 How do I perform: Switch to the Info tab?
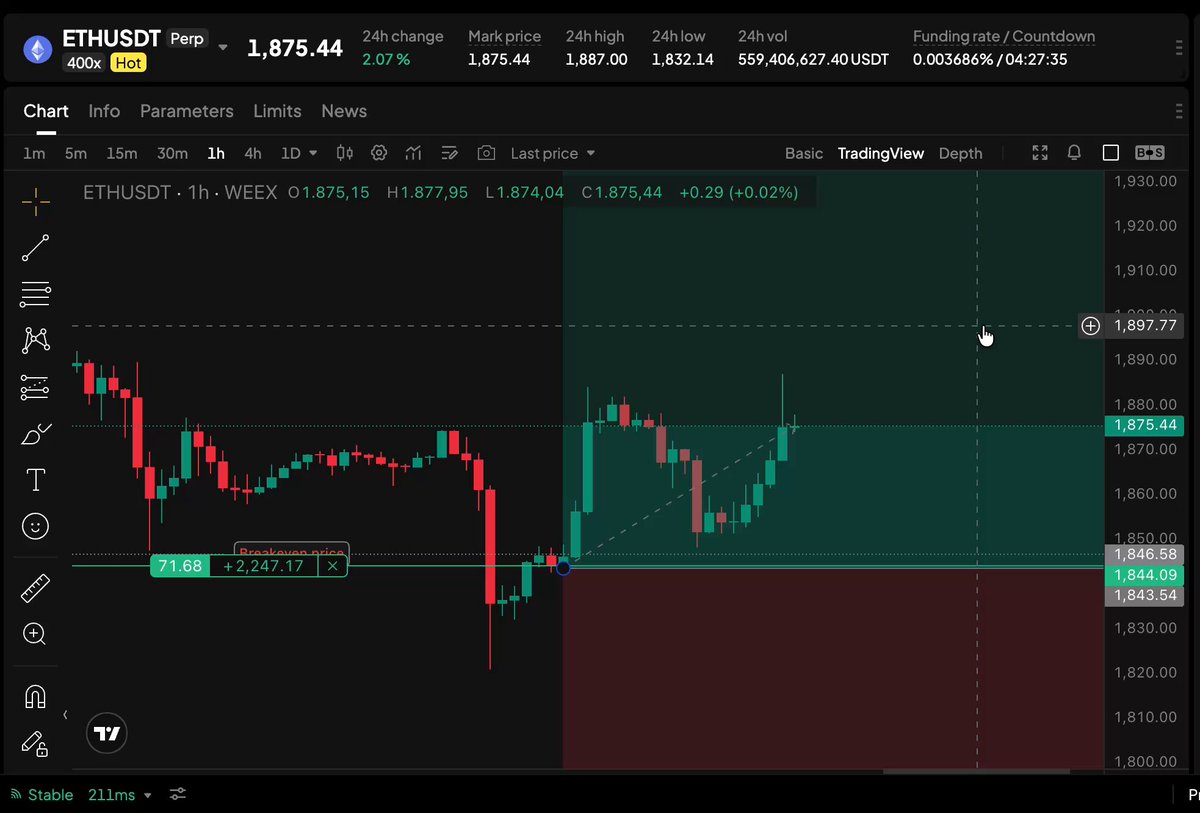tap(104, 111)
